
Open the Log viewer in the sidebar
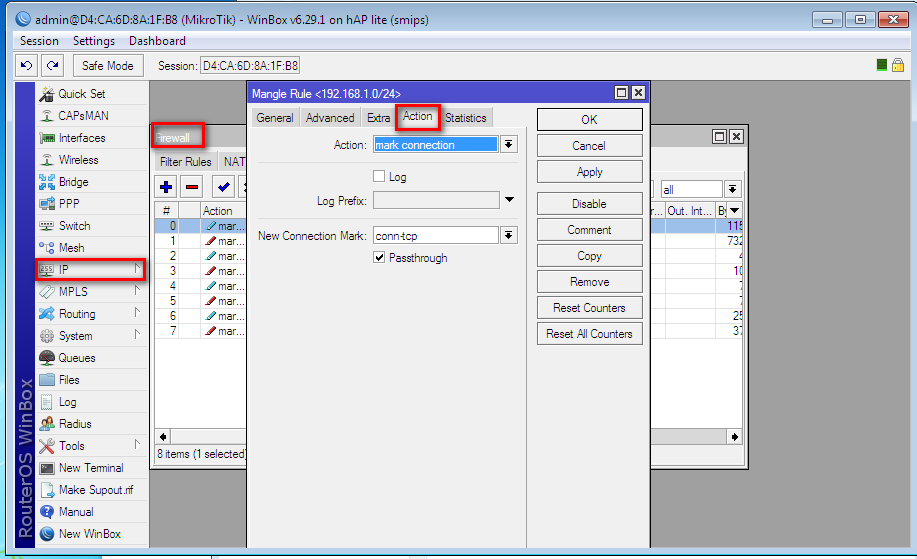coord(91,402)
